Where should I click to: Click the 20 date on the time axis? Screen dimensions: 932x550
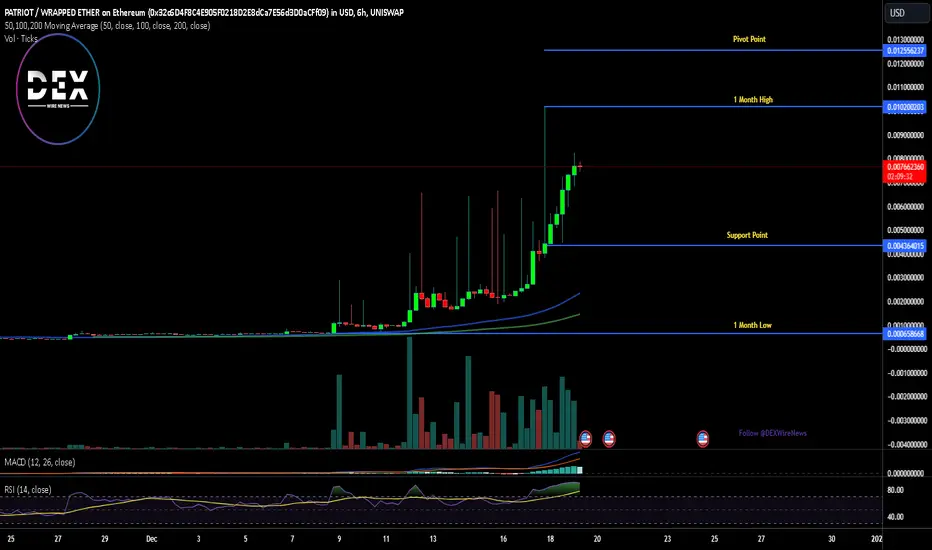[x=597, y=539]
